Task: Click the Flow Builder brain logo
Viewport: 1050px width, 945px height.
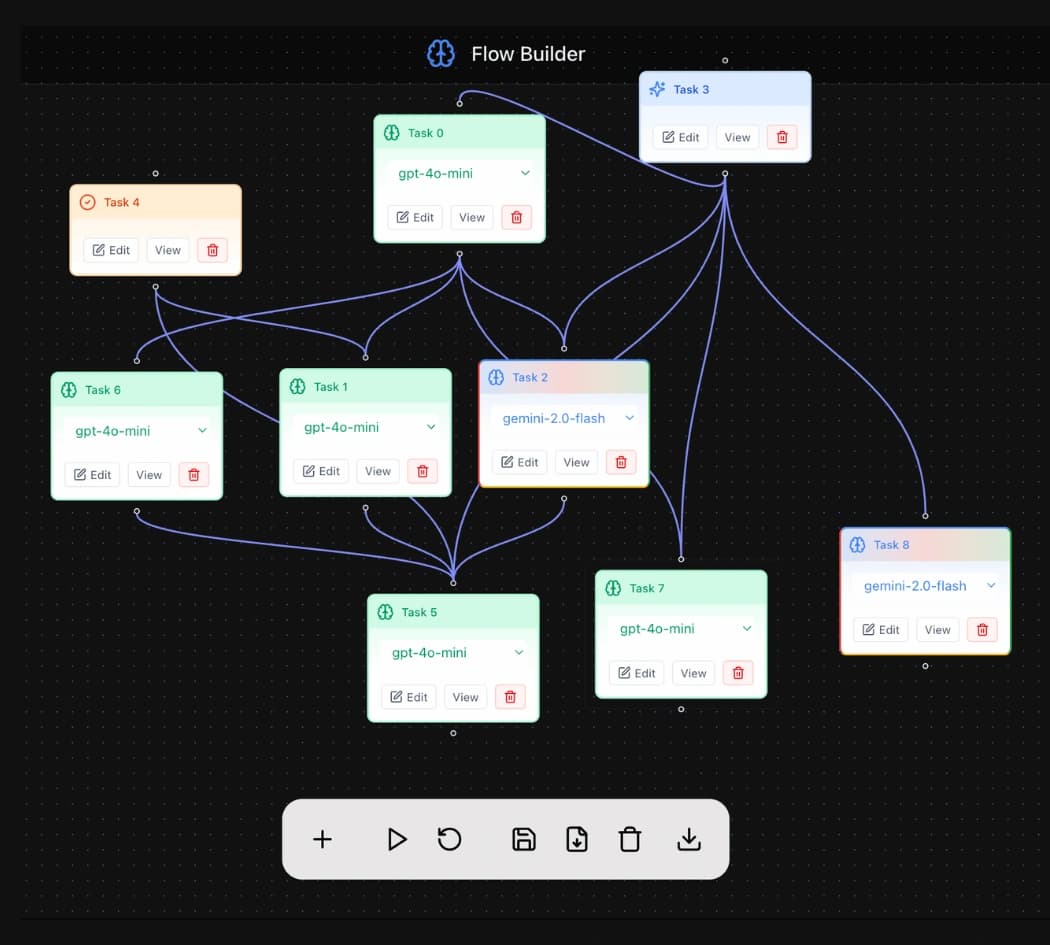Action: (x=441, y=54)
